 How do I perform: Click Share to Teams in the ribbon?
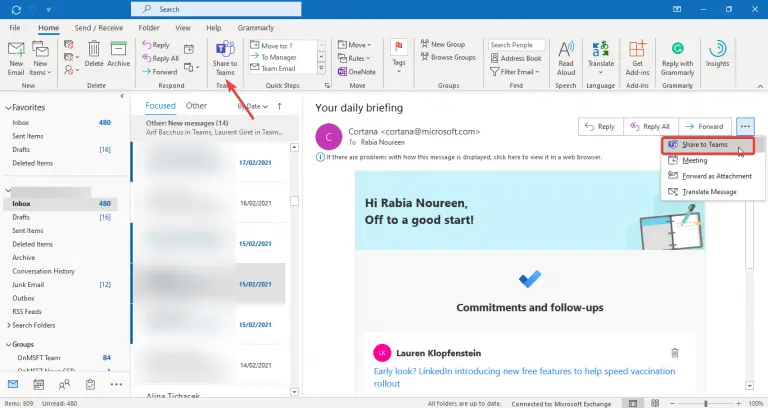[224, 56]
